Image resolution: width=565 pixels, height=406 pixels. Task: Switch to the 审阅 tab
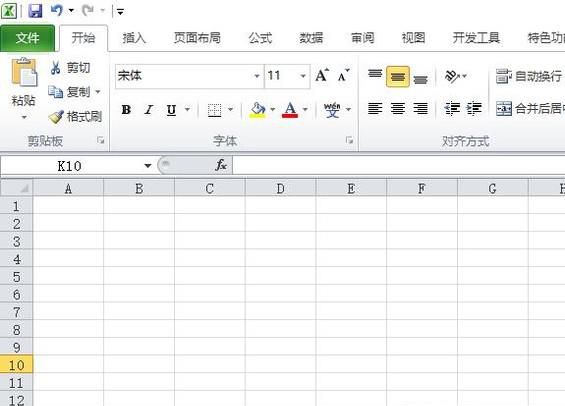pyautogui.click(x=362, y=38)
